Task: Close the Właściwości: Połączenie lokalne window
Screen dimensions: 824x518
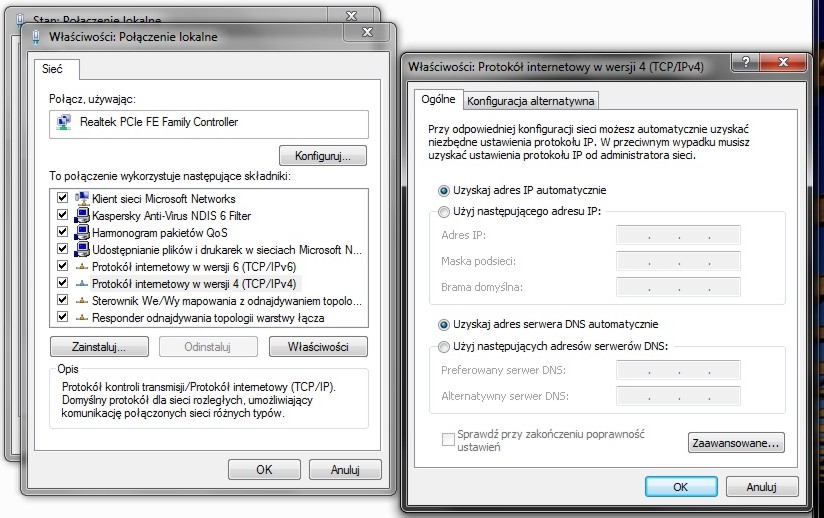Action: point(367,32)
